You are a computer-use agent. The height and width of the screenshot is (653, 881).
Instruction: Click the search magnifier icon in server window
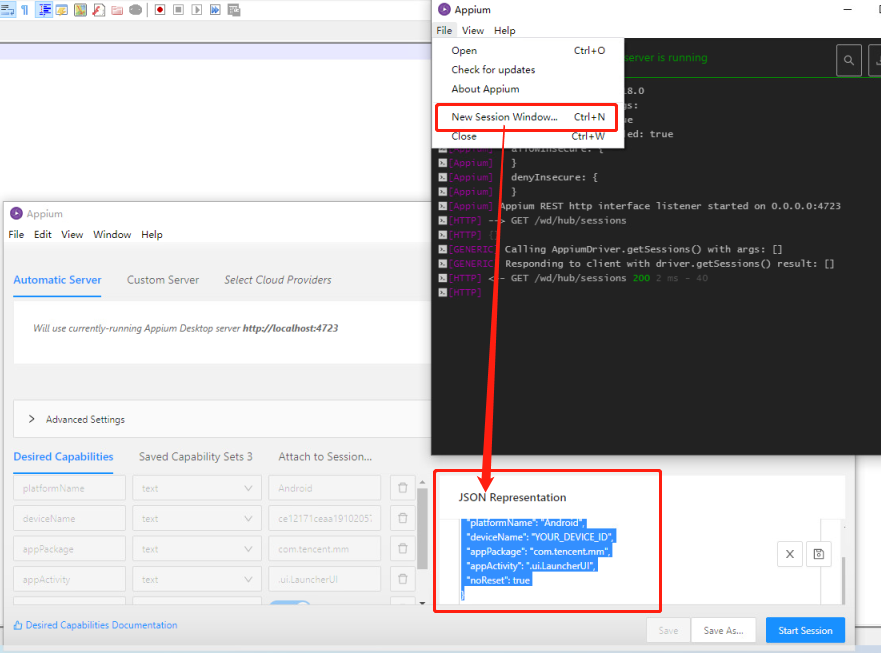848,60
